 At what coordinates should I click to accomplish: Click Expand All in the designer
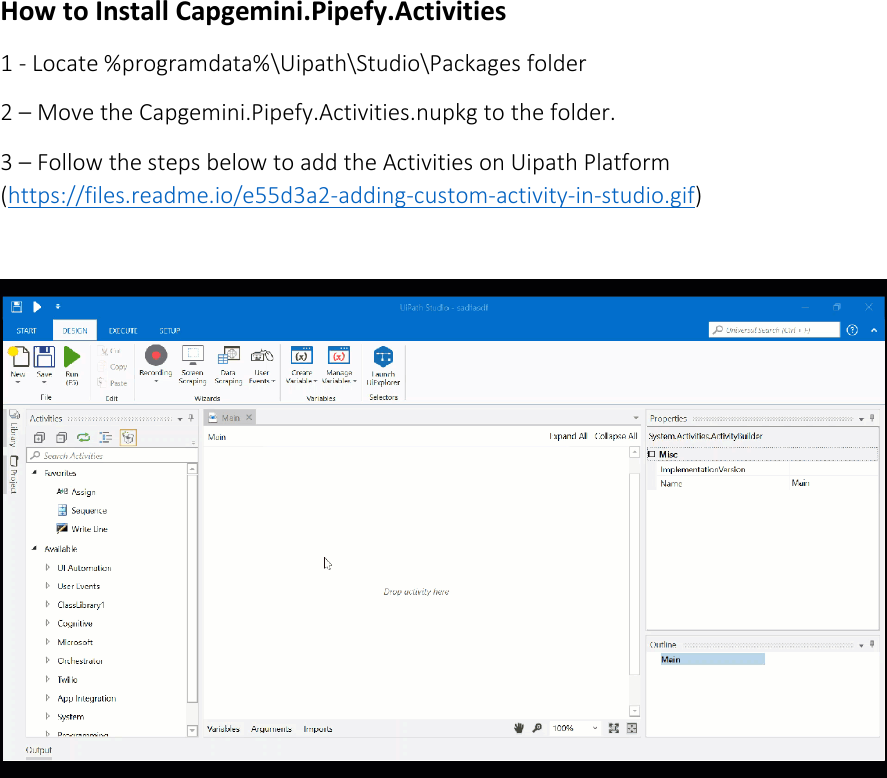click(568, 437)
